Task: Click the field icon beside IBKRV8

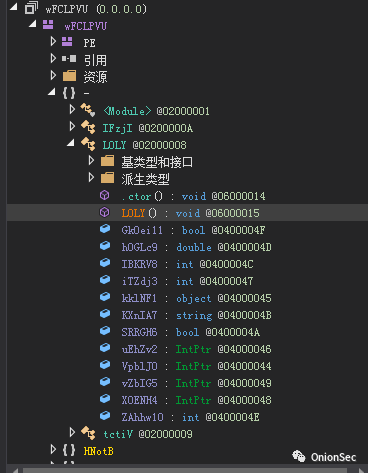Action: [x=105, y=263]
